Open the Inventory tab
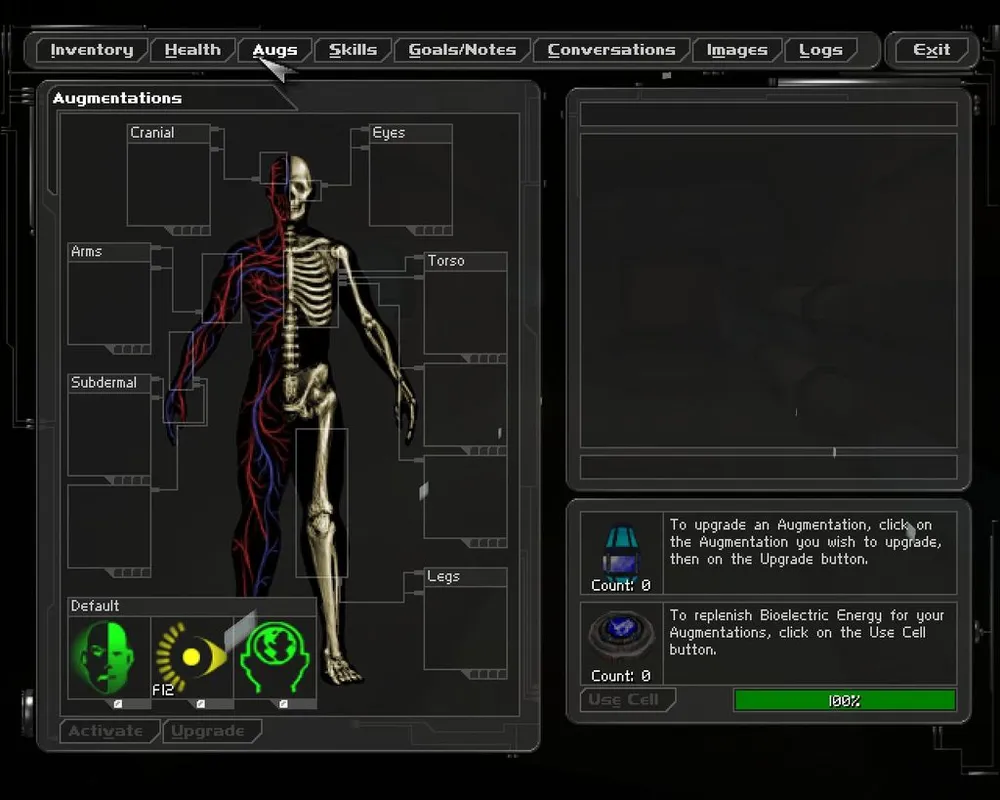The width and height of the screenshot is (1000, 800). click(92, 50)
